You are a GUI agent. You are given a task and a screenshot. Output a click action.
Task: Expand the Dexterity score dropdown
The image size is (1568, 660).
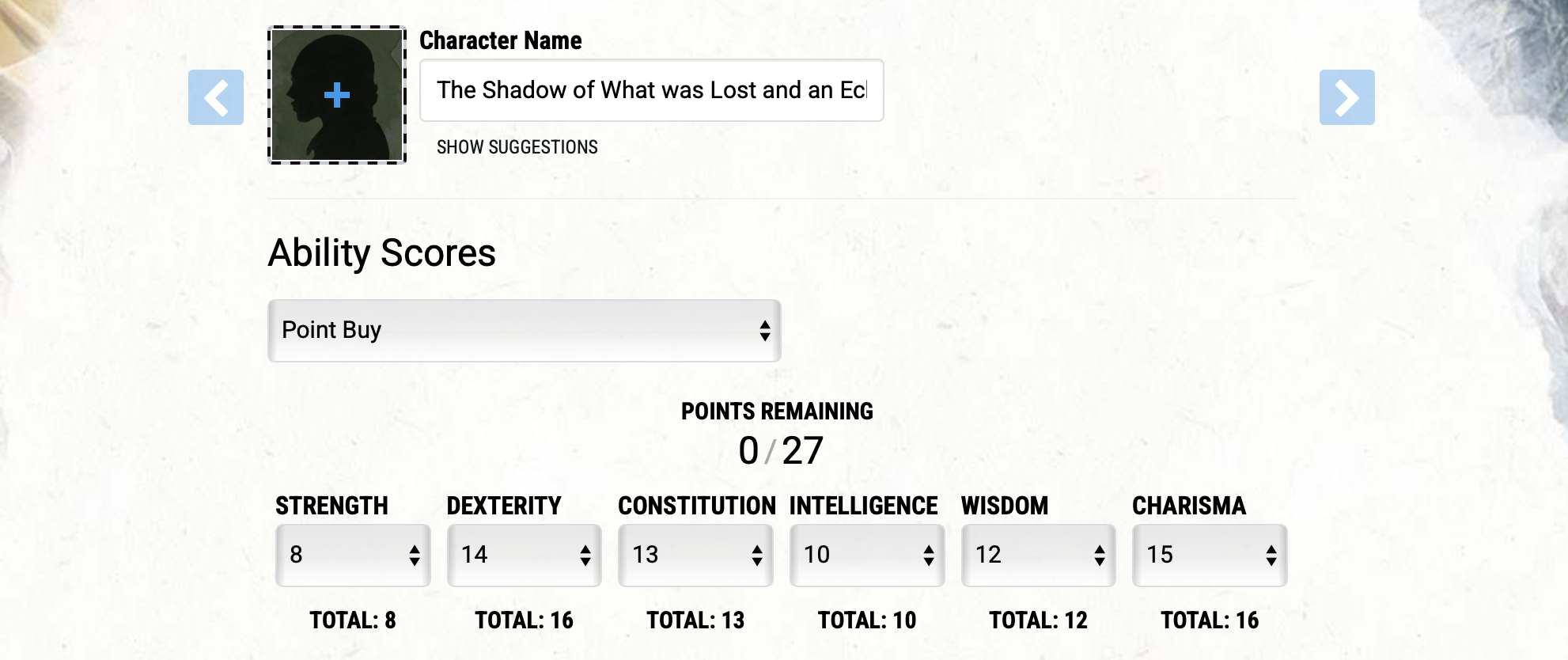tap(524, 555)
